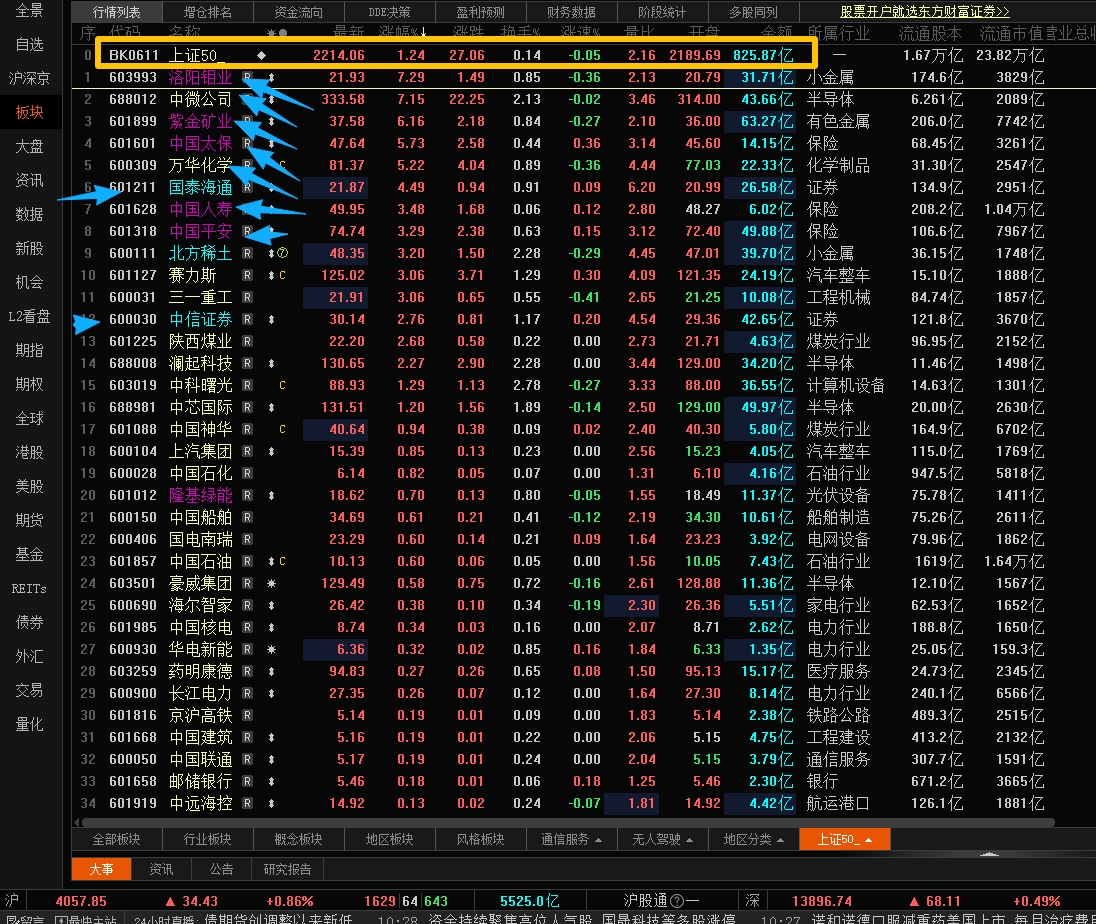Click the red up triangle beside 68.11
1096x924 pixels.
tap(914, 901)
